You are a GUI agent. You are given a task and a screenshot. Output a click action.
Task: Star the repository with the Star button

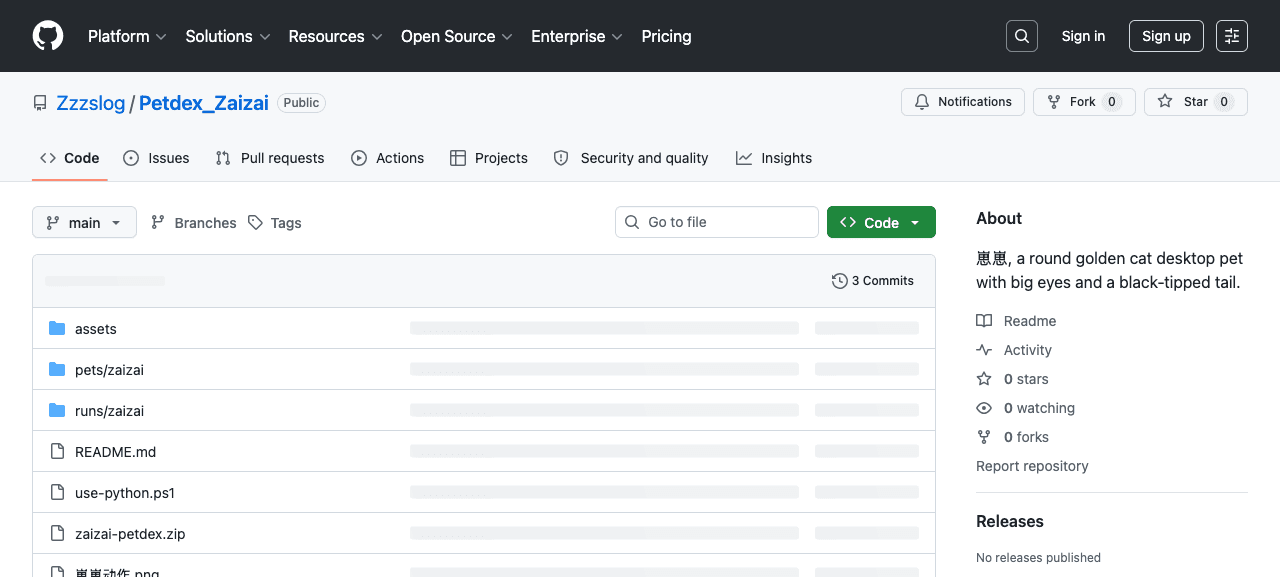pyautogui.click(x=1196, y=102)
